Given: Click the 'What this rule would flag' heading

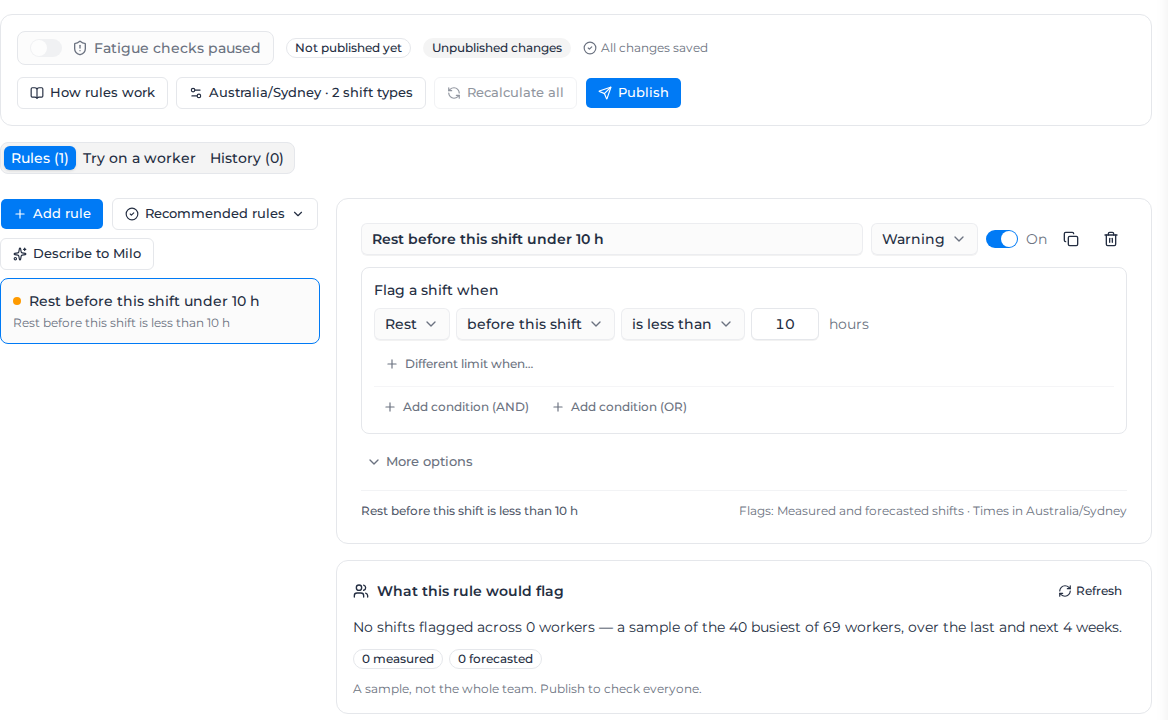Looking at the screenshot, I should (x=470, y=591).
